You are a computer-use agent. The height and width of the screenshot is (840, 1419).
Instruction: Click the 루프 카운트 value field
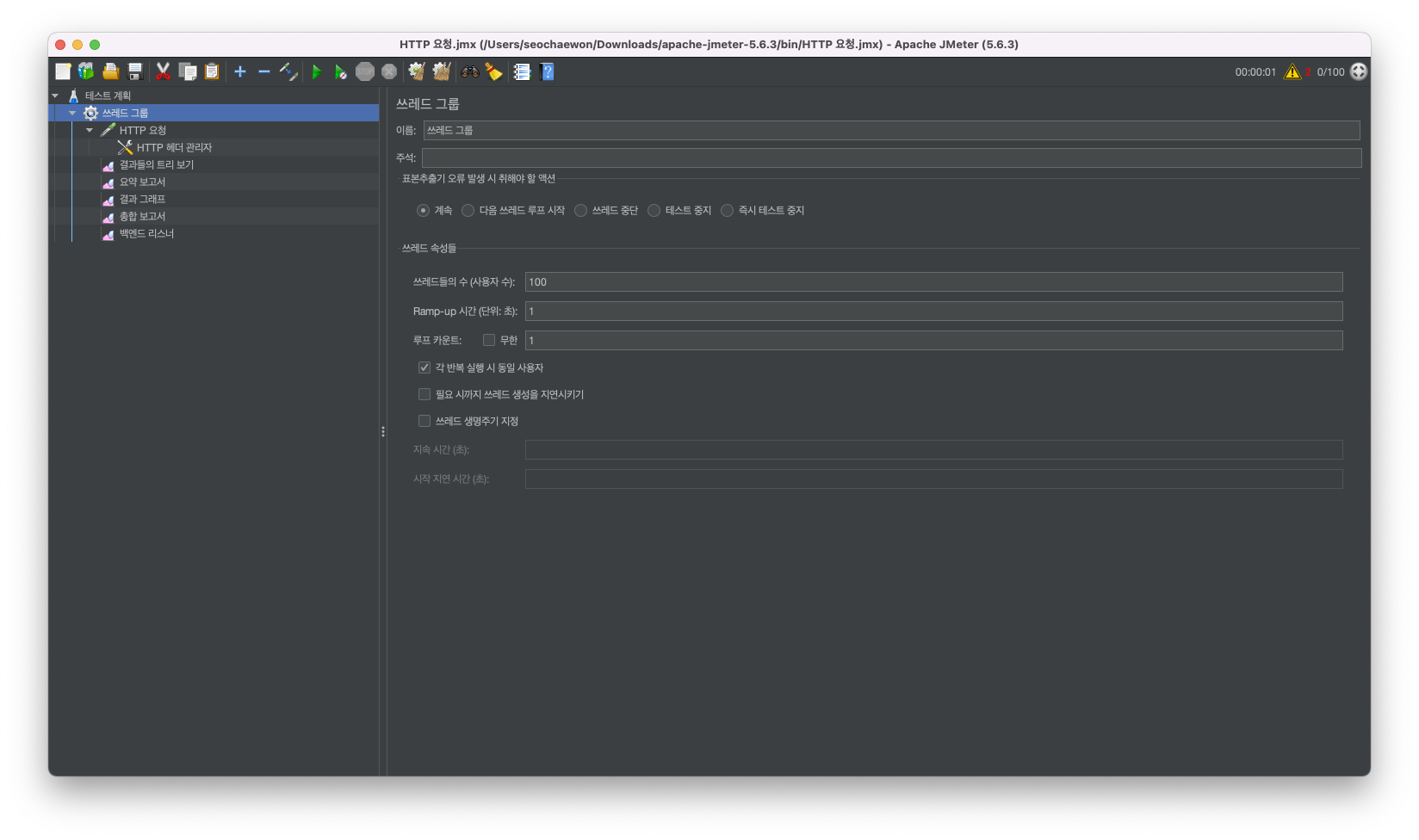(x=933, y=340)
